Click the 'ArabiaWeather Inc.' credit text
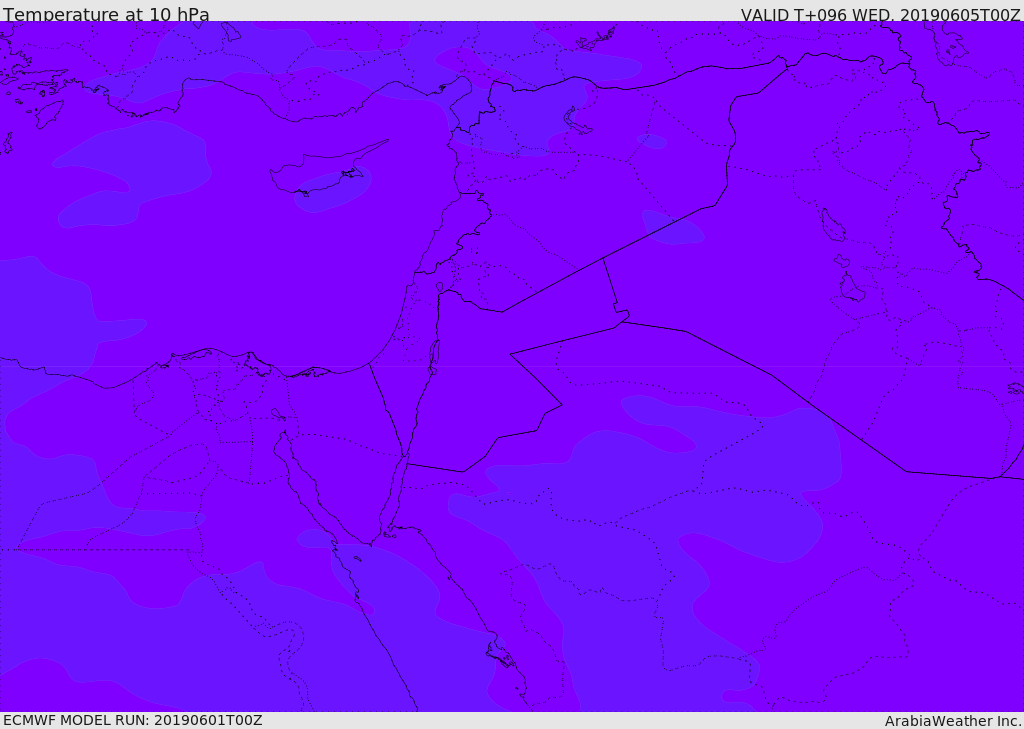This screenshot has width=1024, height=729. coord(954,721)
